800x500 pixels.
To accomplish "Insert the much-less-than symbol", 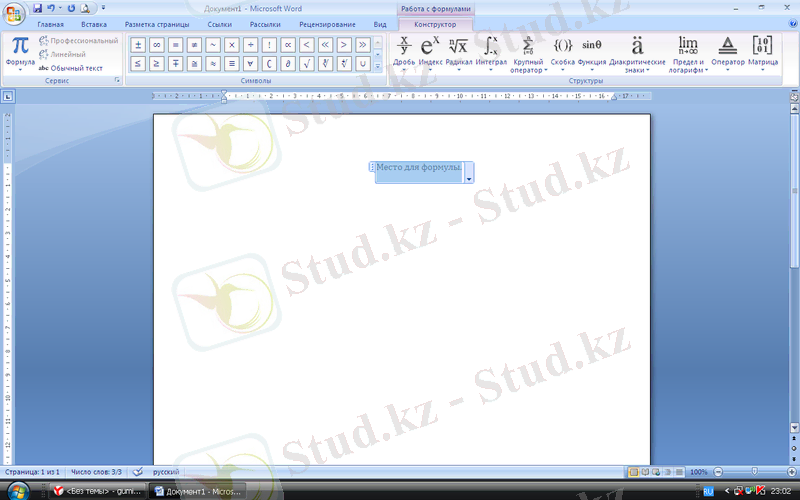I will [326, 45].
